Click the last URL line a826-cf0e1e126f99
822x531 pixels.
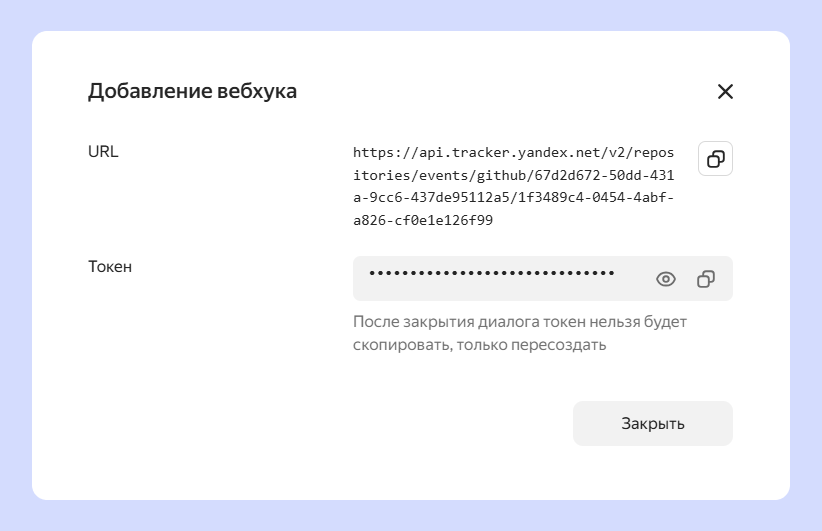coord(423,220)
